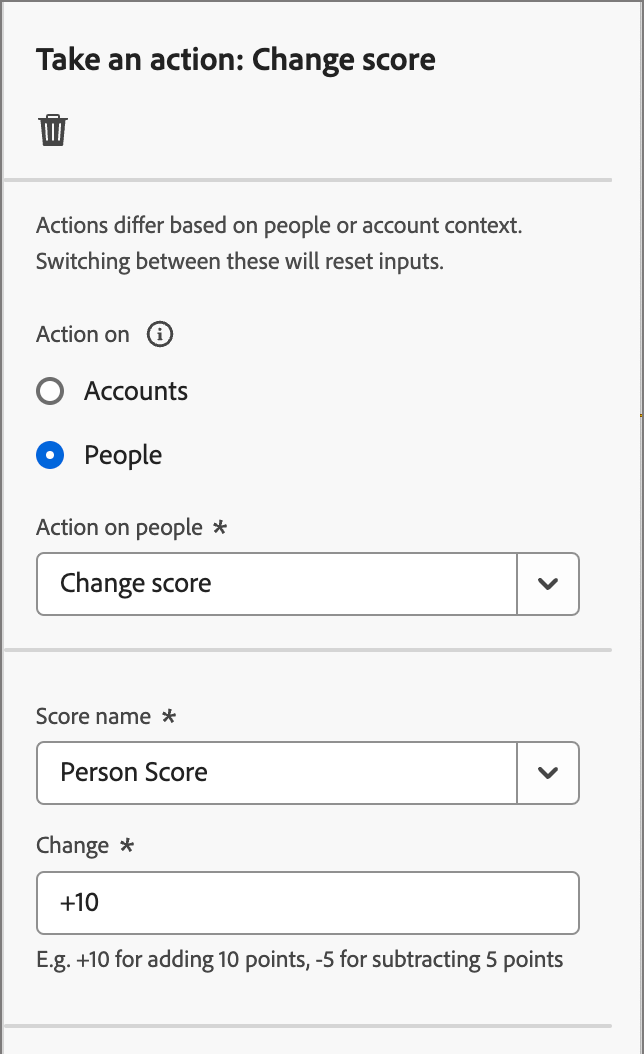
Task: Click the points example helper text
Action: point(300,958)
